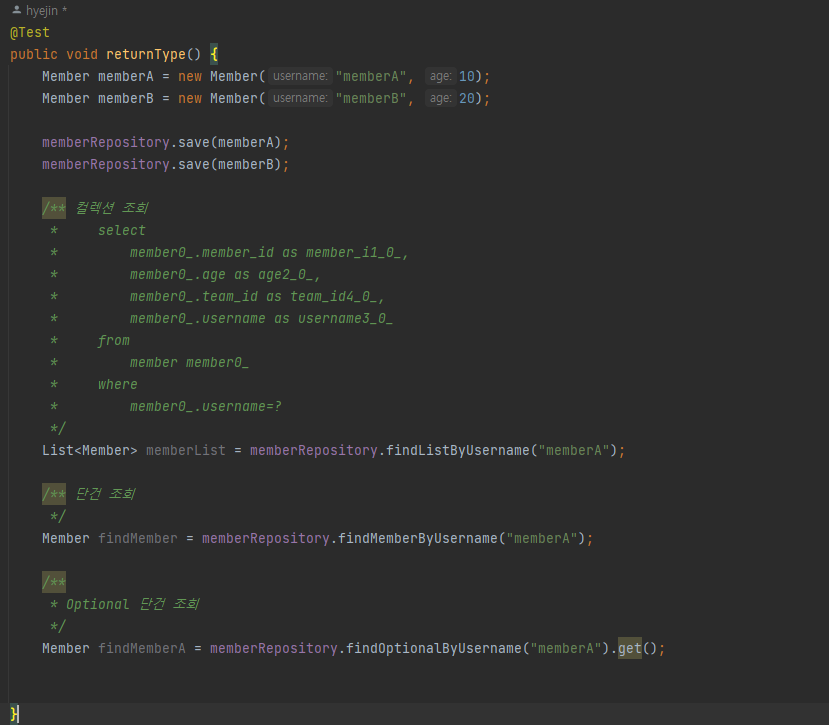Click the '단건 조회' comment header
Image resolution: width=829 pixels, height=725 pixels.
tap(105, 494)
